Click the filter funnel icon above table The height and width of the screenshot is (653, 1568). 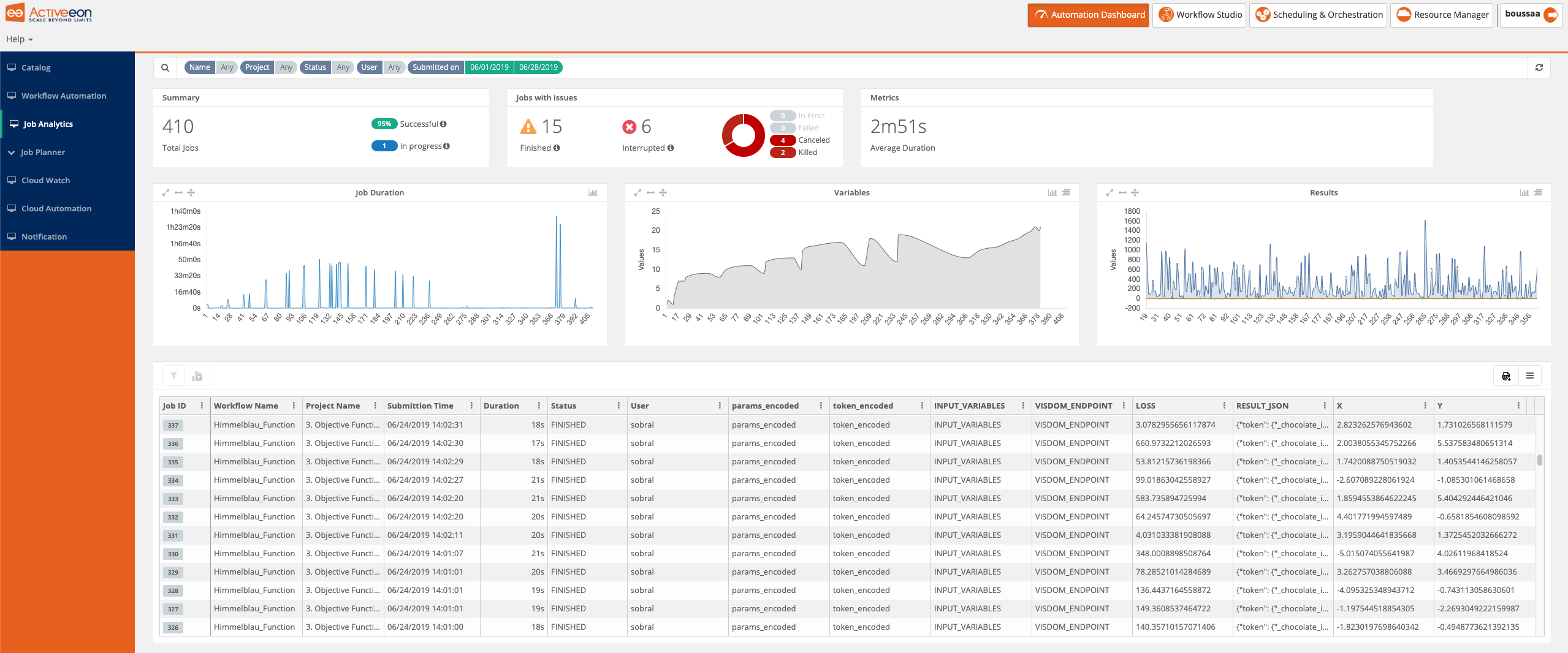coord(174,376)
